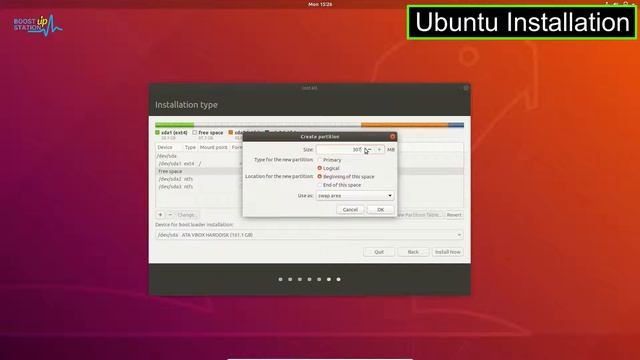Click the free space legend swatch

tap(195, 133)
